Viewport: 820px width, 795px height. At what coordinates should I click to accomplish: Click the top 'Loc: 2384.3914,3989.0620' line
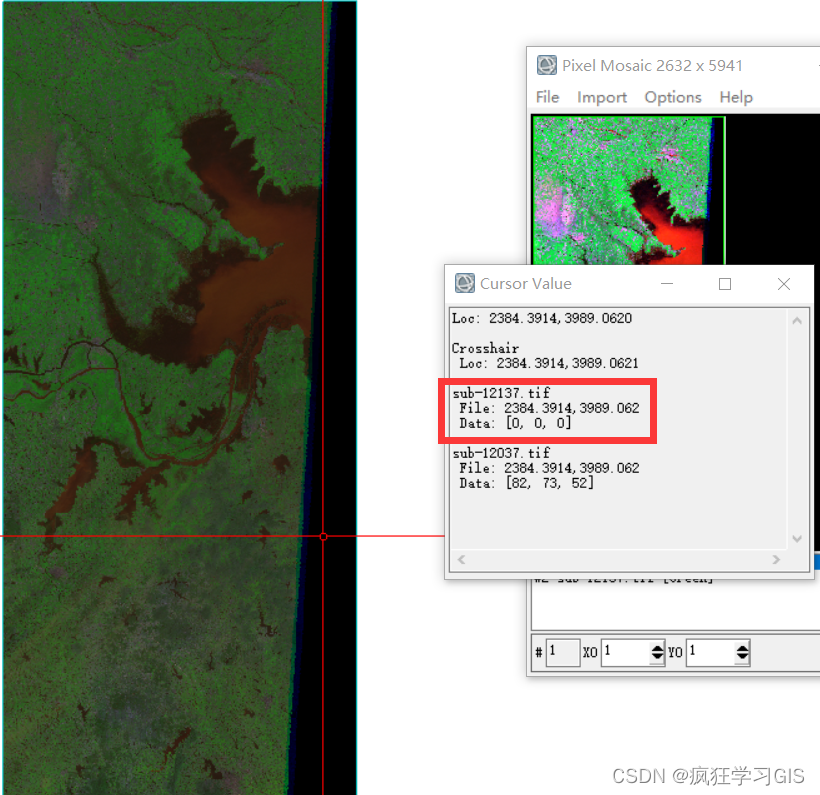pos(542,318)
